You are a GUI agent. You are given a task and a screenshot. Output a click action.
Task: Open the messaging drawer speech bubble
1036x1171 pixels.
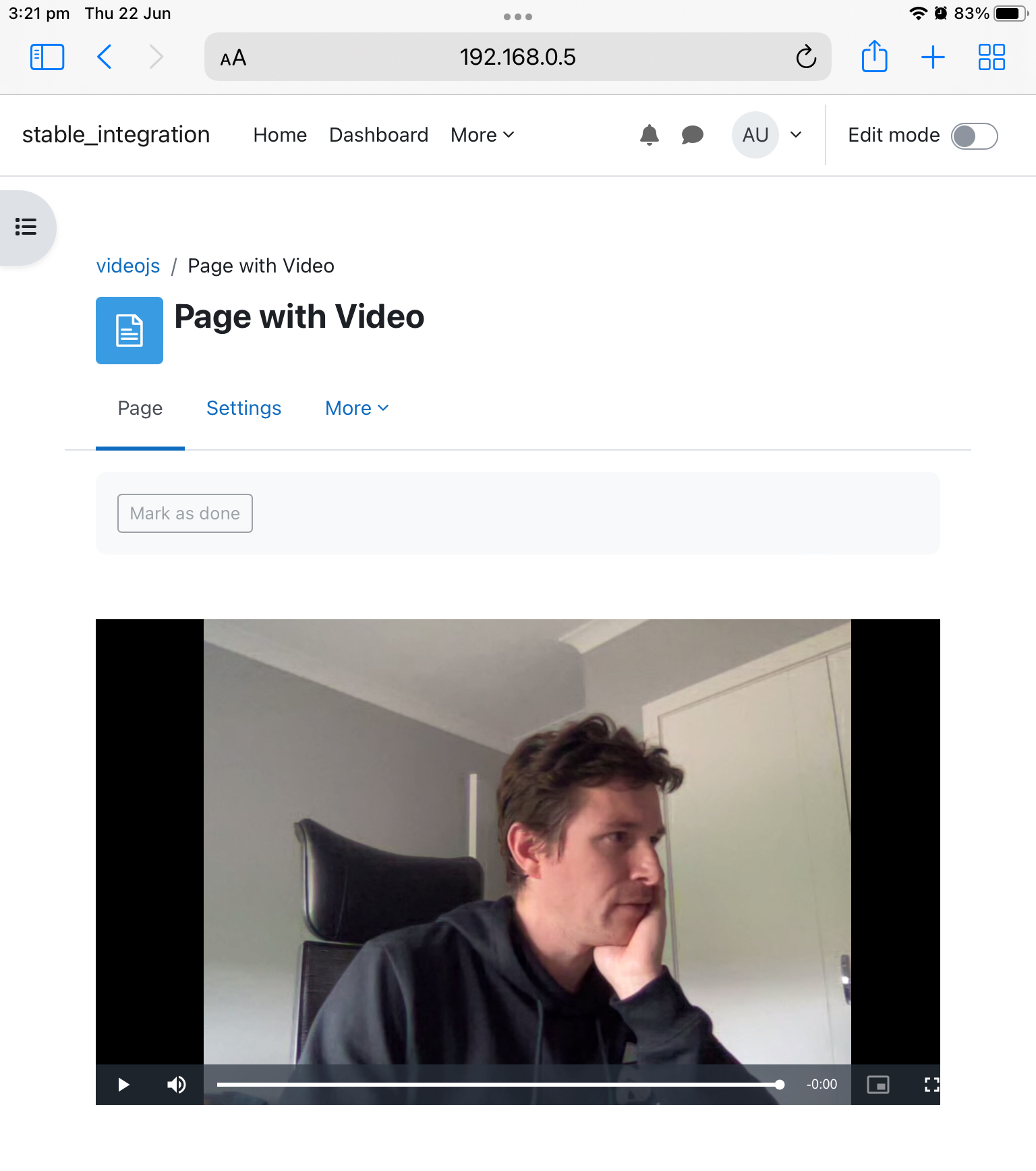click(x=692, y=135)
